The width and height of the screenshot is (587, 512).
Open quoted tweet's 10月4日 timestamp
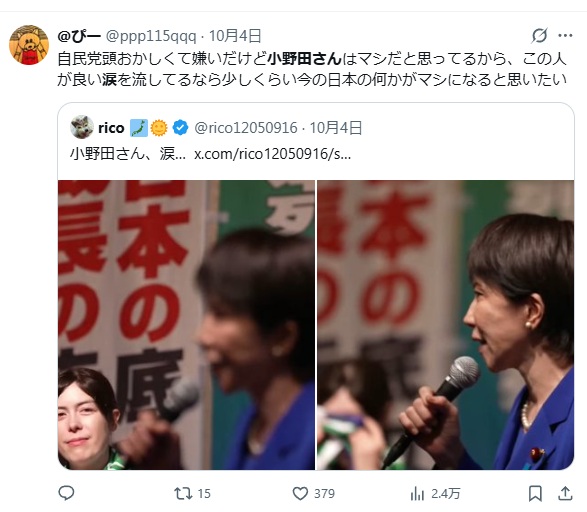[x=335, y=128]
